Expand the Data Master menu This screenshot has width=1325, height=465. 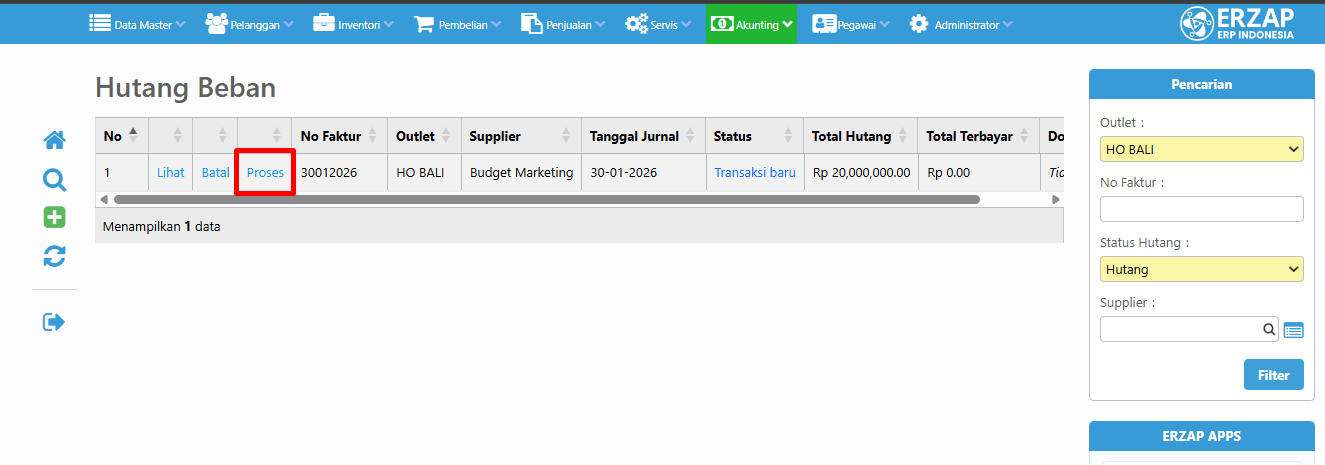[x=137, y=25]
